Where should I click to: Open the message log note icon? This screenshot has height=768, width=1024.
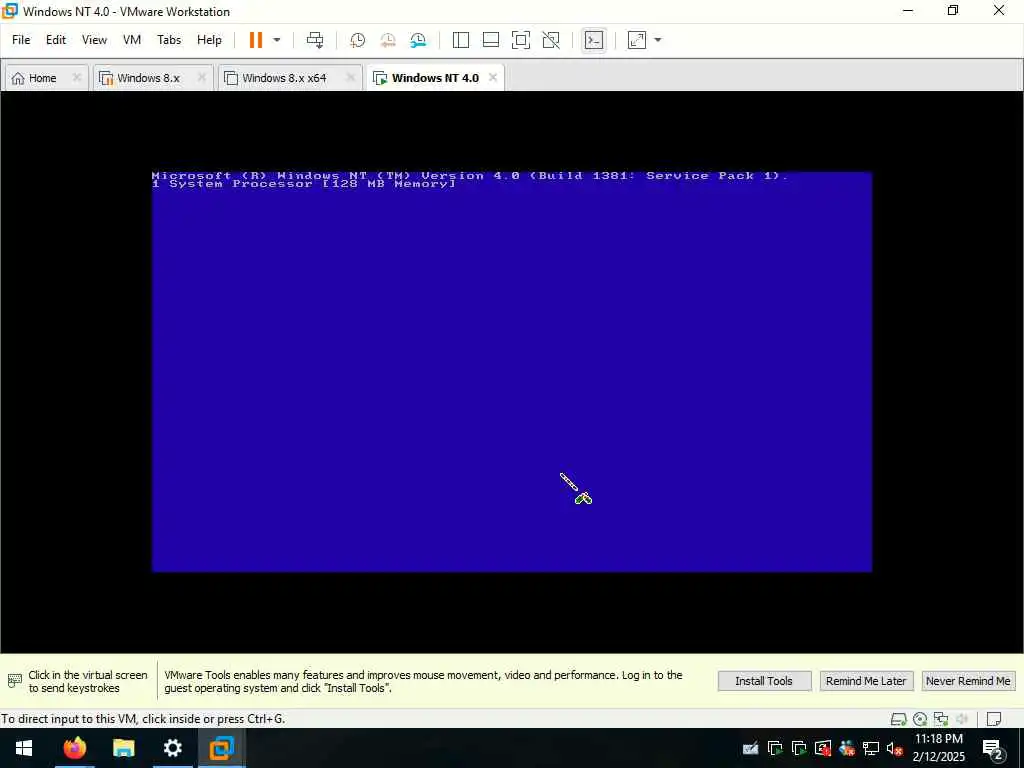coord(994,719)
